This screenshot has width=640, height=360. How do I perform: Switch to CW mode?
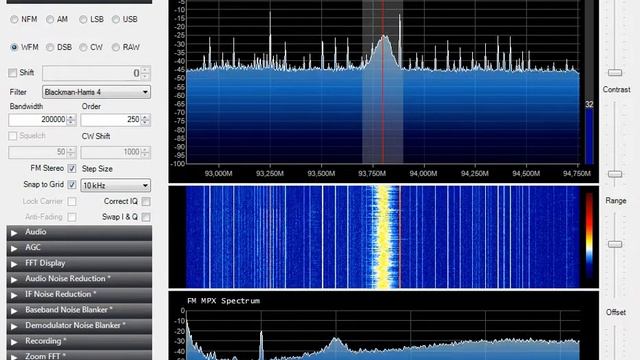(x=83, y=47)
